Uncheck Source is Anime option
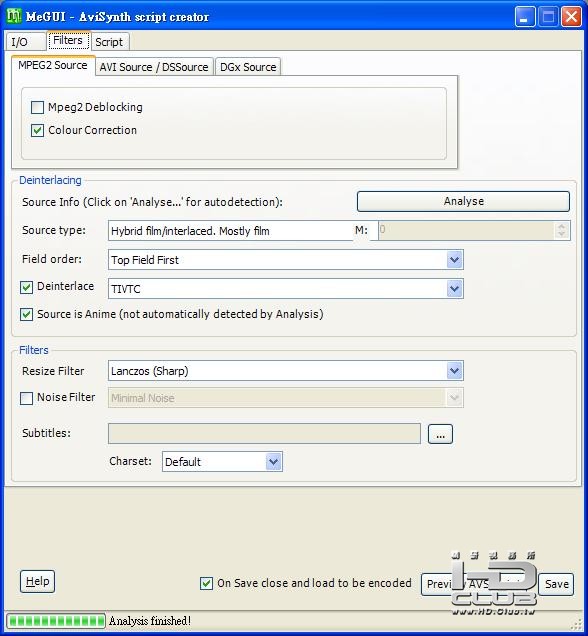 pos(26,315)
